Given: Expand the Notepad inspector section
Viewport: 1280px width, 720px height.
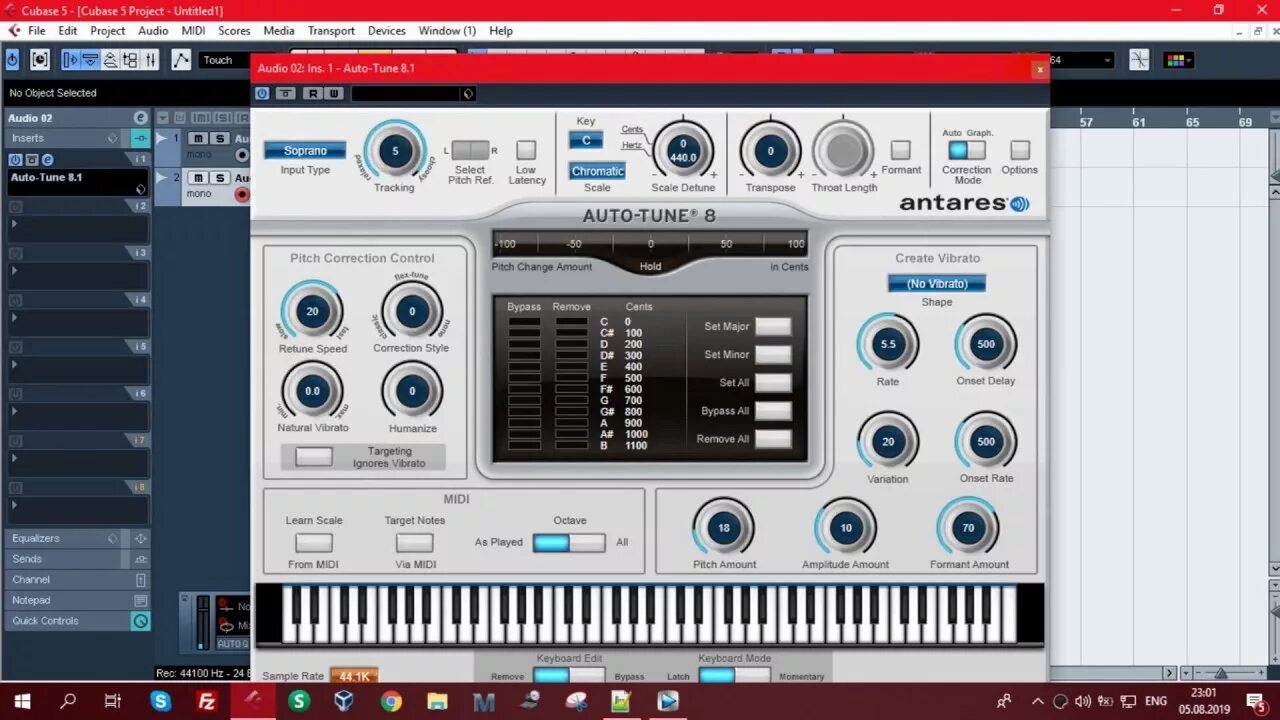Looking at the screenshot, I should [67, 600].
